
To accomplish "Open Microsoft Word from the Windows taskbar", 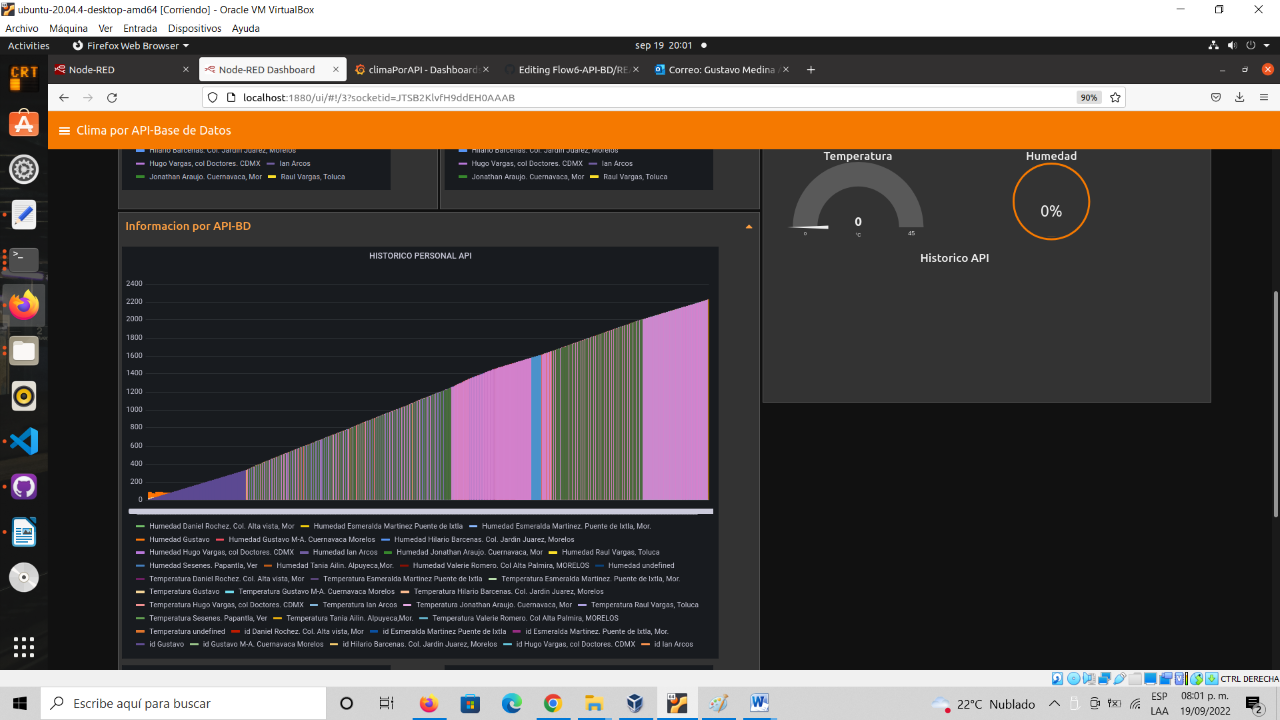I will (758, 703).
